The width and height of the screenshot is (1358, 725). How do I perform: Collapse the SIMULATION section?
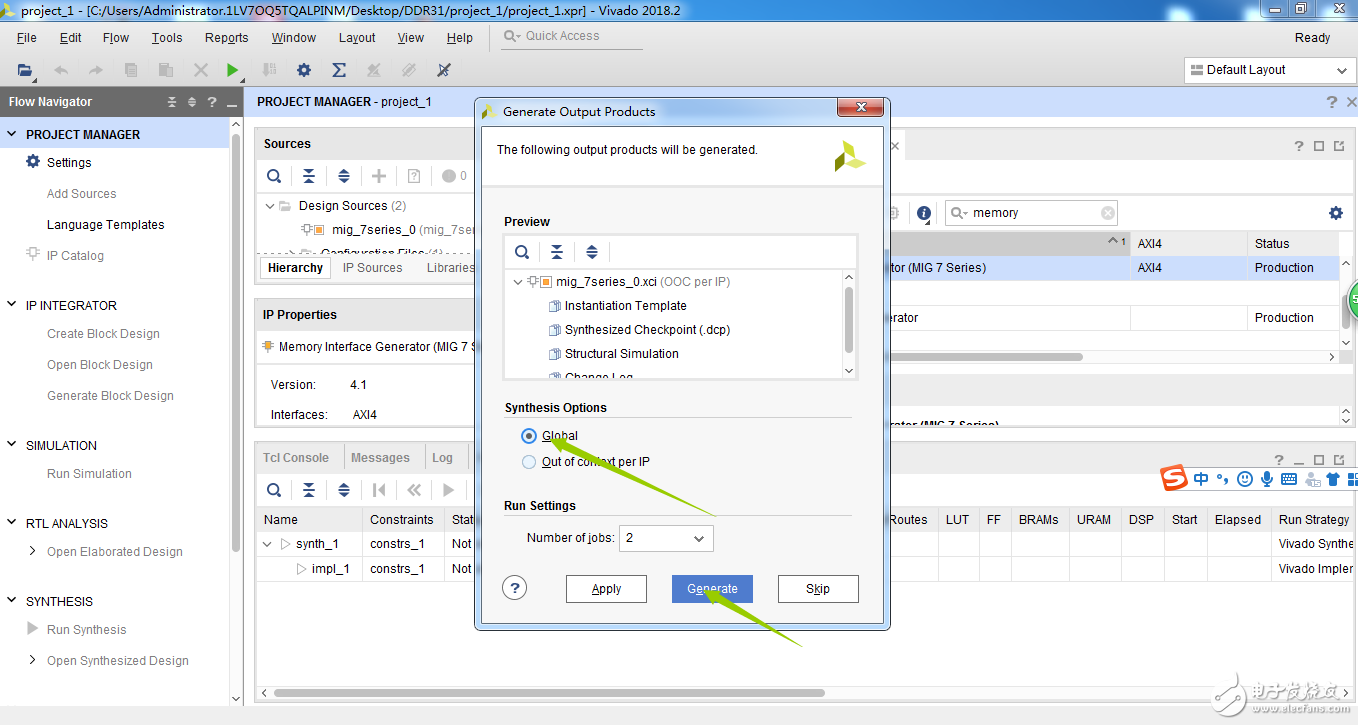coord(12,445)
